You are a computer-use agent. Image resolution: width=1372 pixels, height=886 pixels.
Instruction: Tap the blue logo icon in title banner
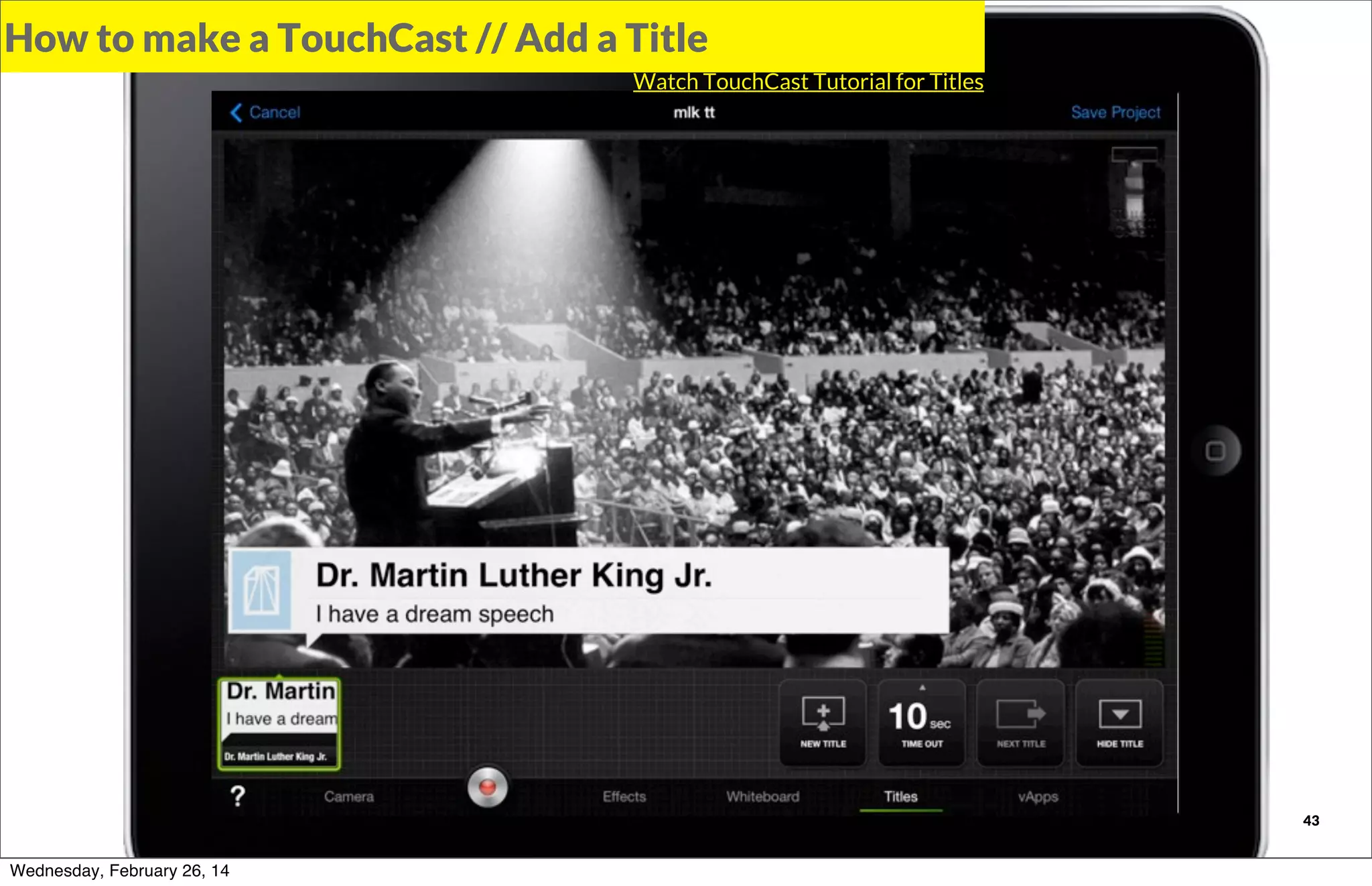261,590
